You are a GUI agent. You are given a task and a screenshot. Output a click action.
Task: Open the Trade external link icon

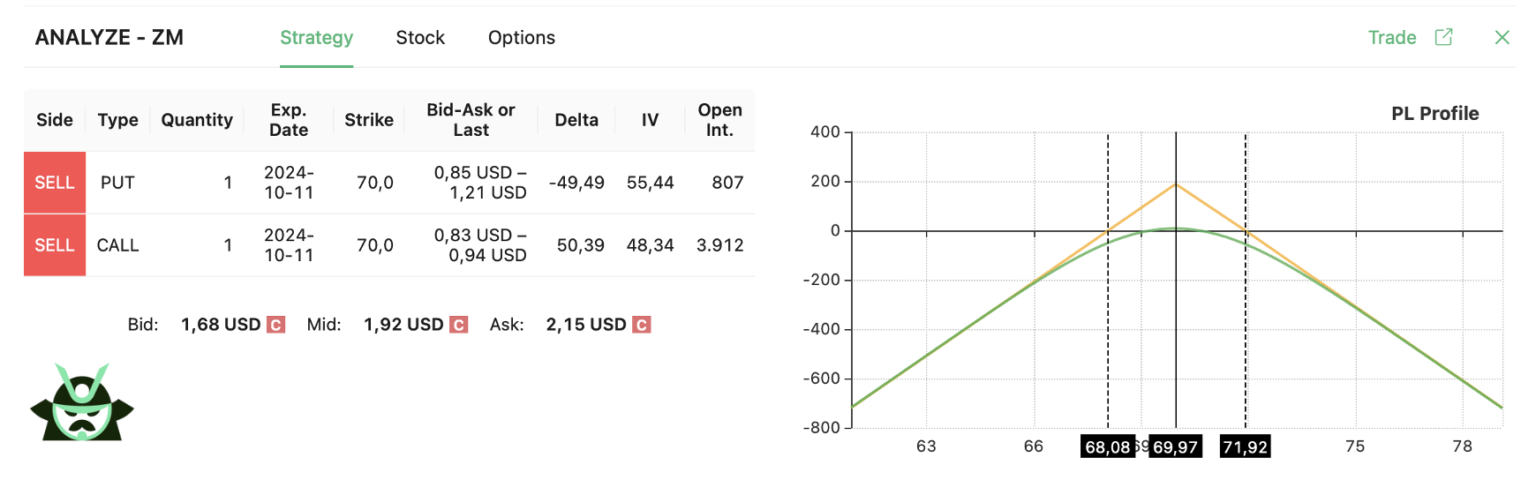(1443, 37)
